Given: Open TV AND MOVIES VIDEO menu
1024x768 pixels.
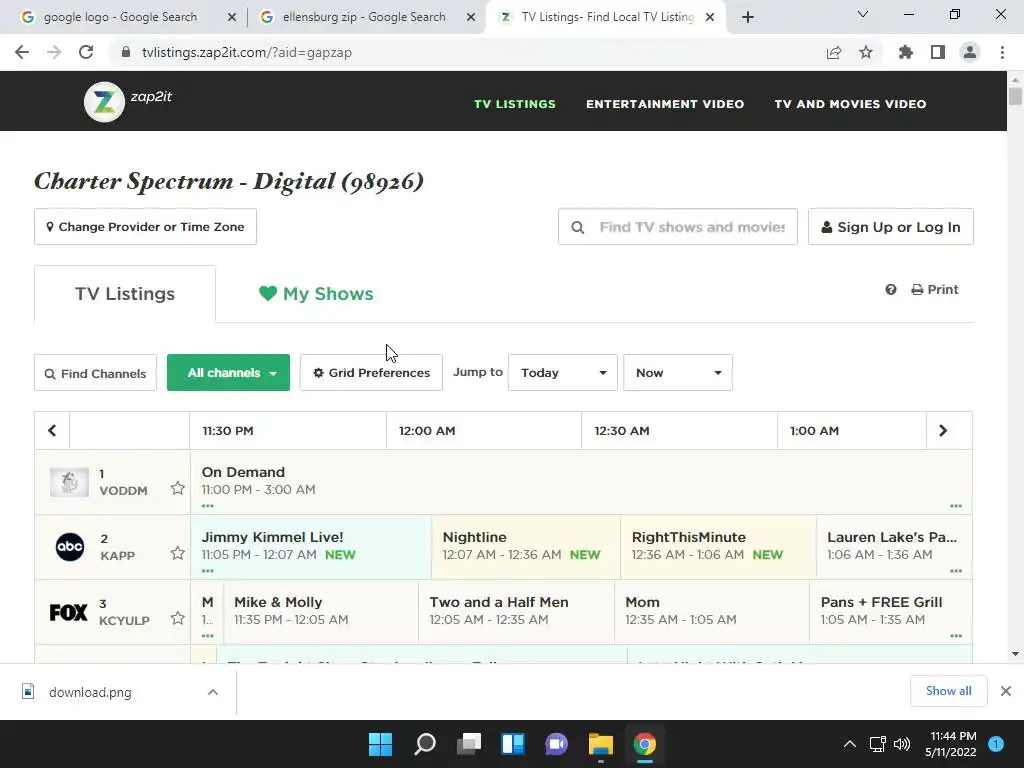Looking at the screenshot, I should coord(850,104).
